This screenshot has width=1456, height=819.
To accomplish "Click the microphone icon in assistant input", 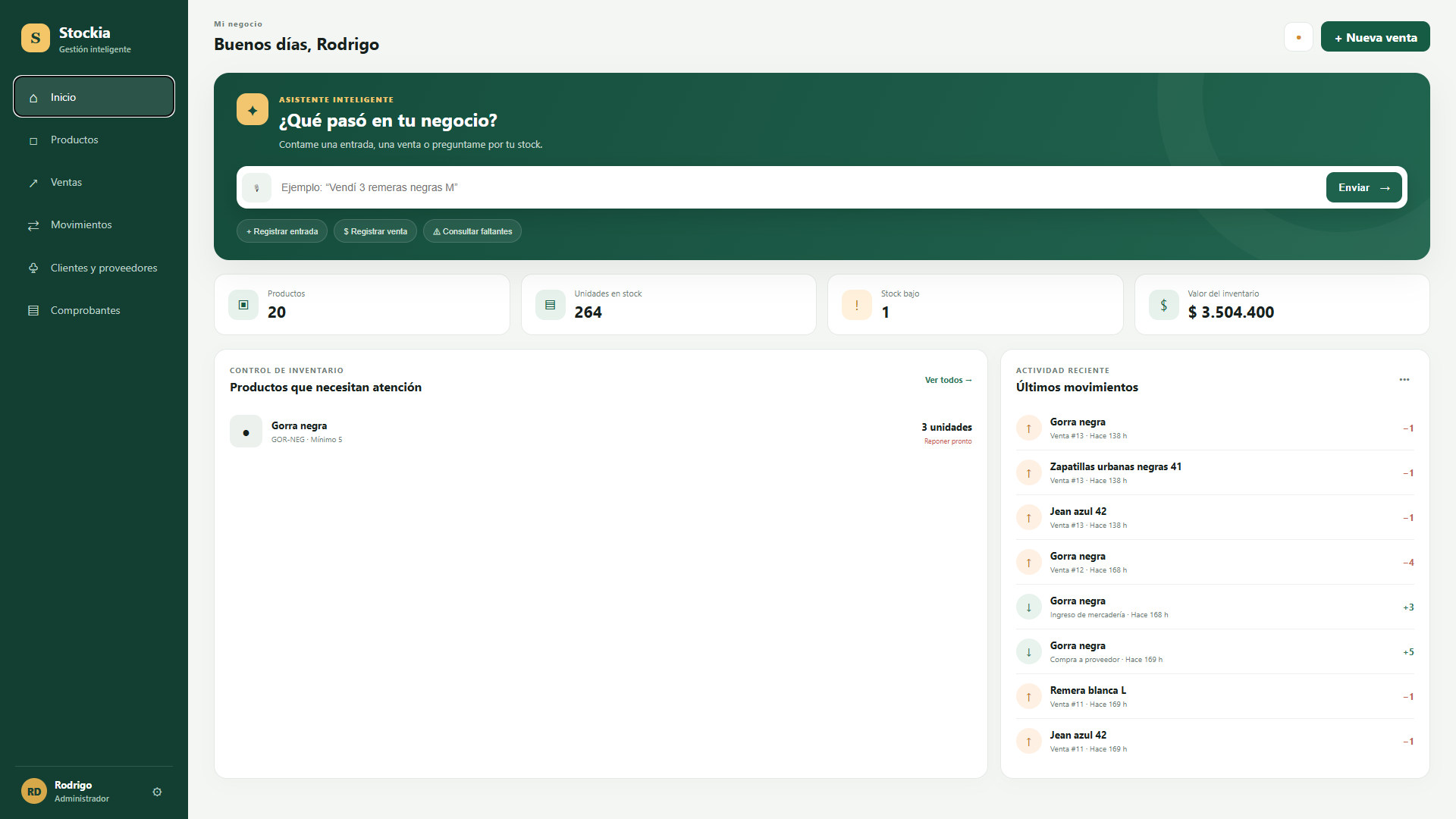I will coord(256,187).
